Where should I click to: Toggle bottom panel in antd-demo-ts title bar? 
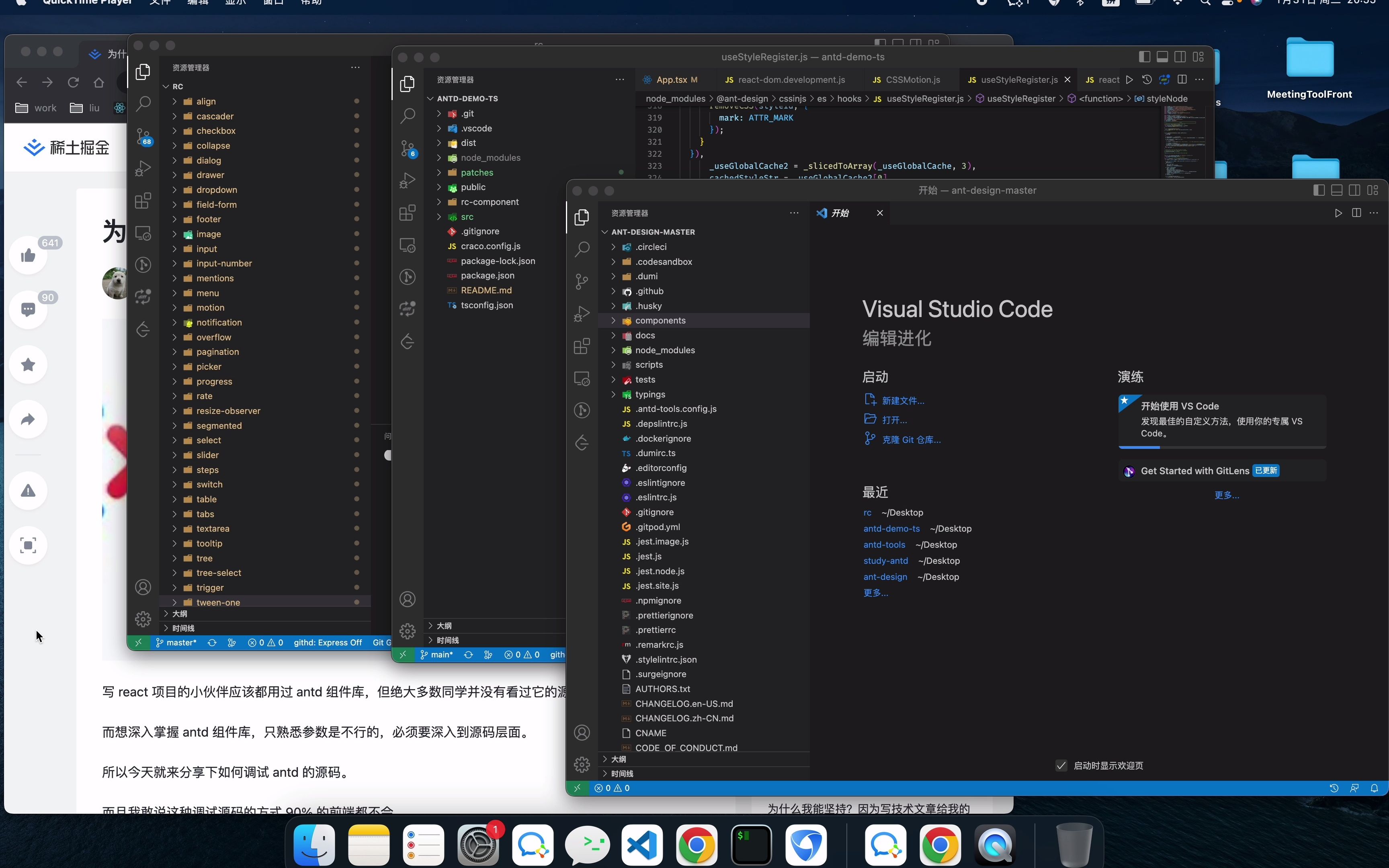tap(1162, 56)
